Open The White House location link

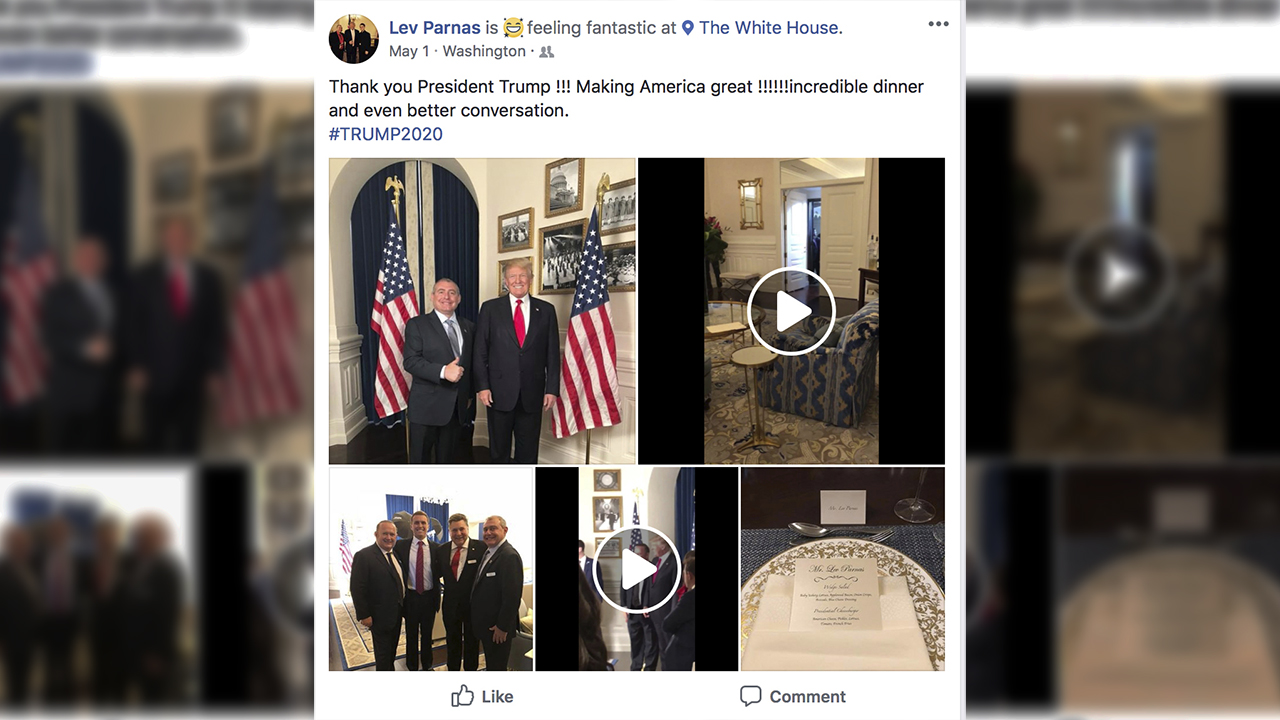[x=770, y=28]
